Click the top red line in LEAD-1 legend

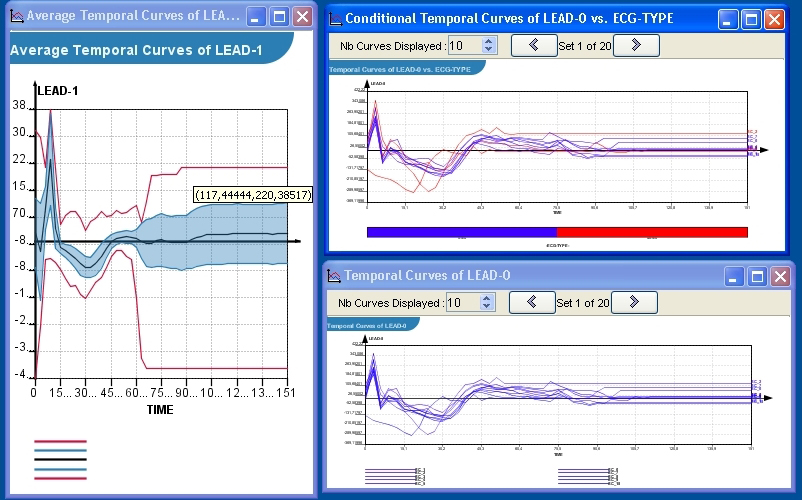pos(60,441)
